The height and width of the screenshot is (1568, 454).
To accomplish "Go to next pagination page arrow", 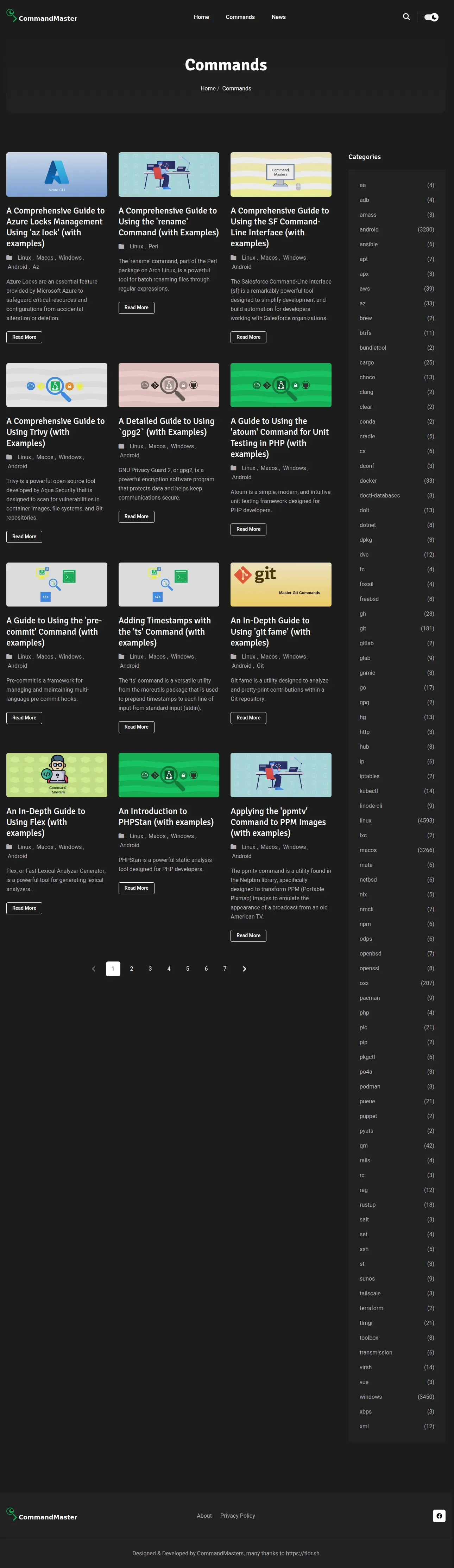I will (x=245, y=969).
